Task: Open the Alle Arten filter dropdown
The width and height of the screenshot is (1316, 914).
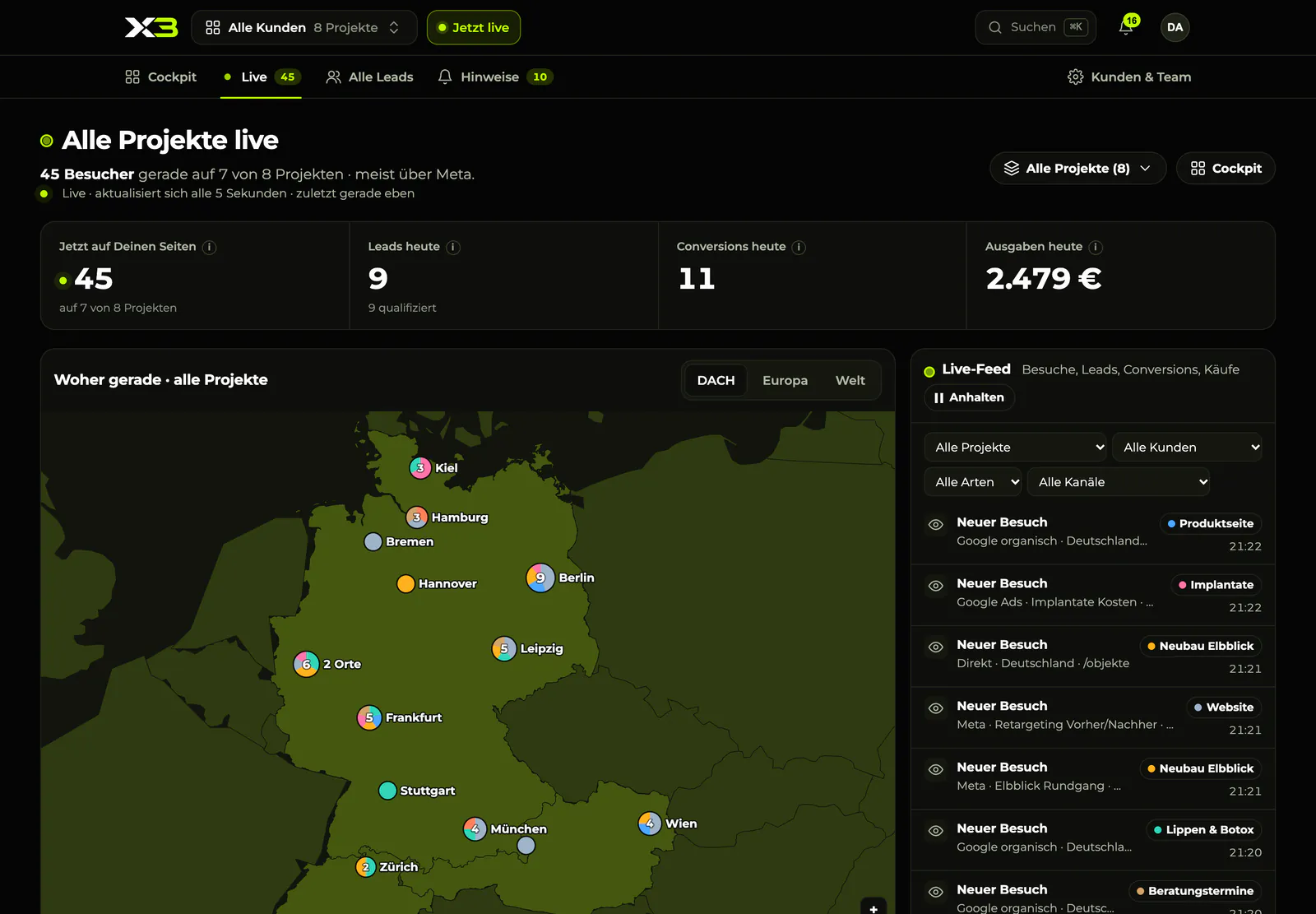Action: [973, 482]
